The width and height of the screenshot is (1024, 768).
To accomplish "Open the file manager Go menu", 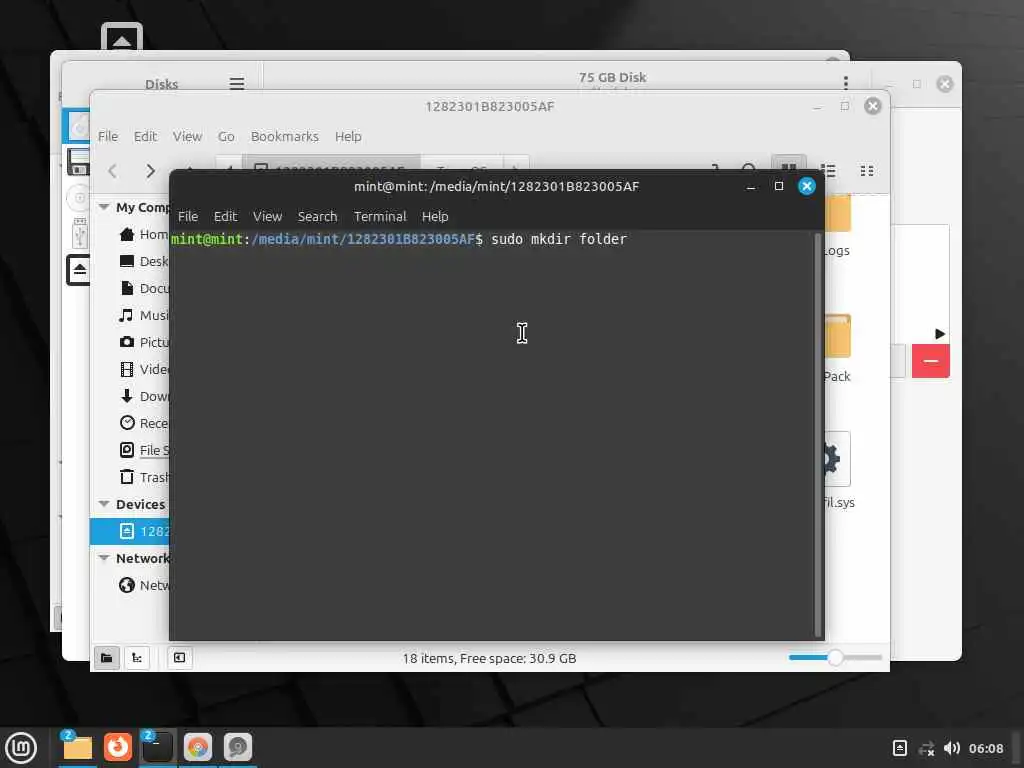I will click(x=226, y=136).
